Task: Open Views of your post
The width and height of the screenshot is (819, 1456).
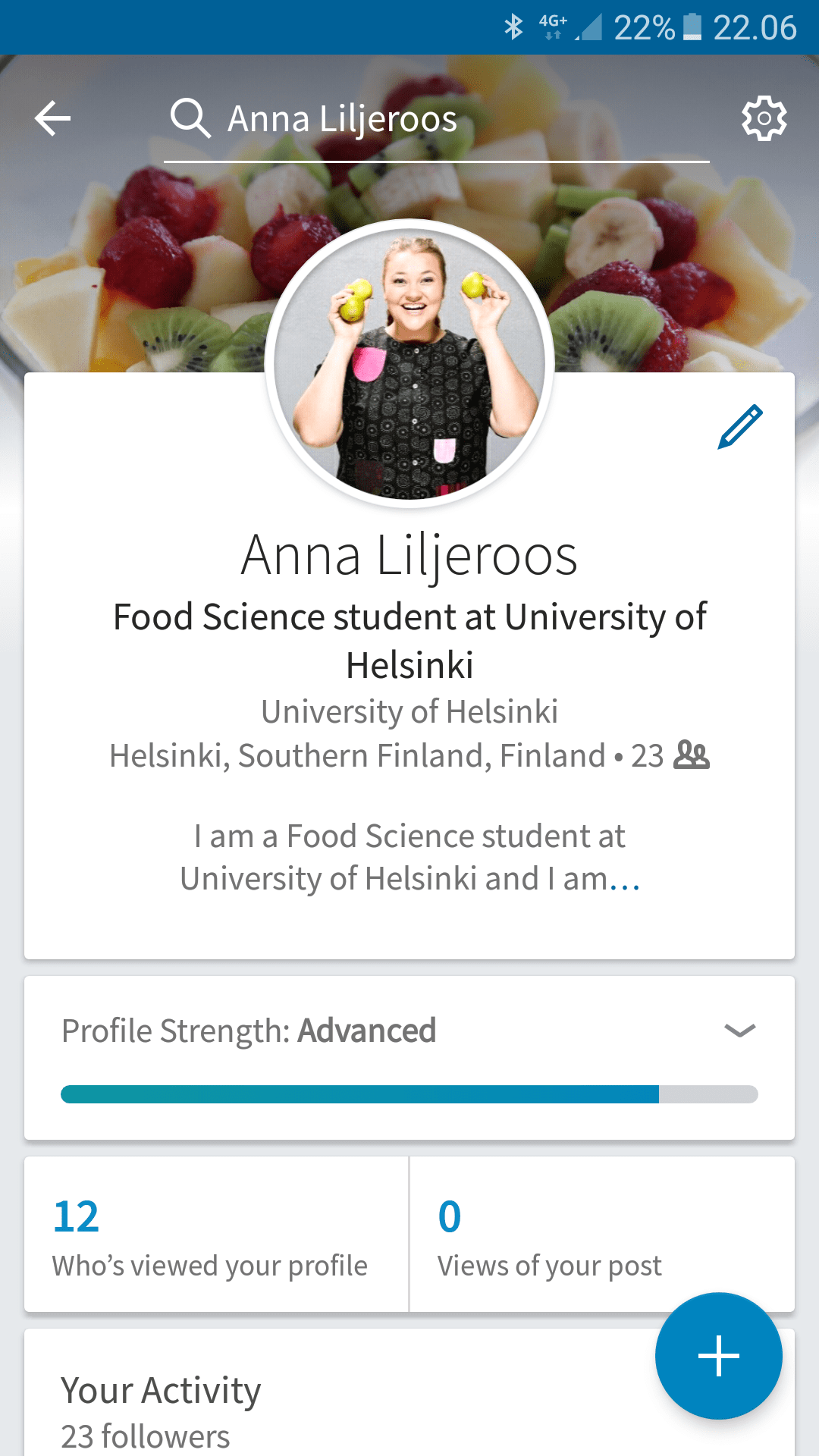Action: coord(549,1236)
